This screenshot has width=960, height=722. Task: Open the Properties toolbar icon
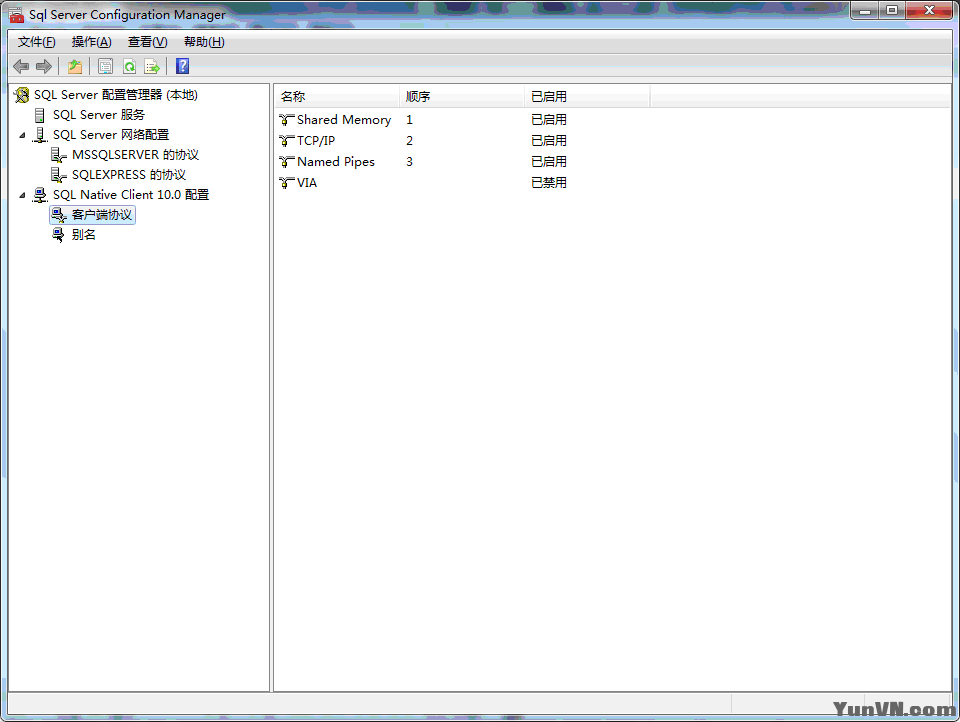click(105, 66)
